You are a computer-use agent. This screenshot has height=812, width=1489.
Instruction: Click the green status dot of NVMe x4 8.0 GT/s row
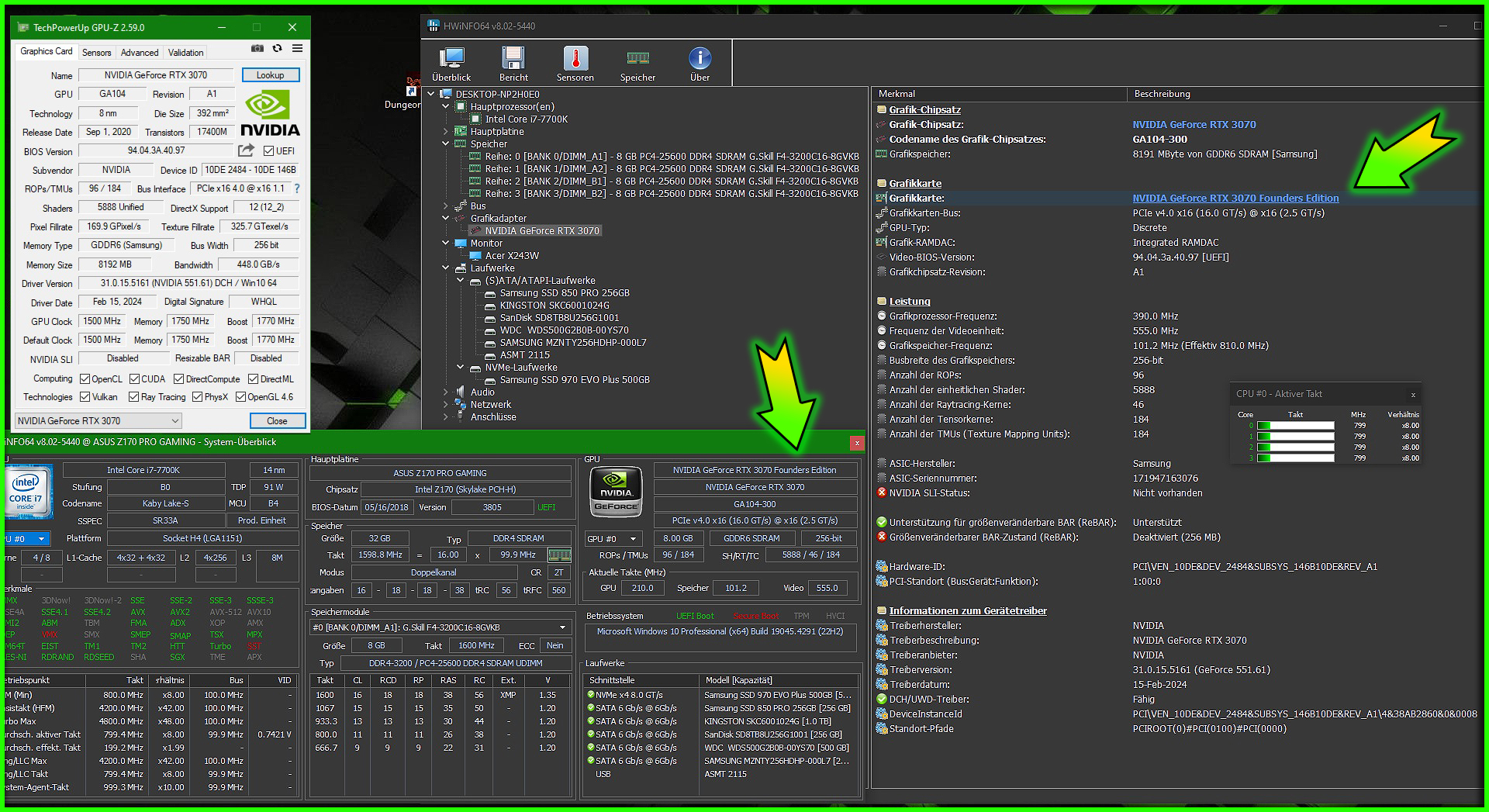[x=590, y=695]
